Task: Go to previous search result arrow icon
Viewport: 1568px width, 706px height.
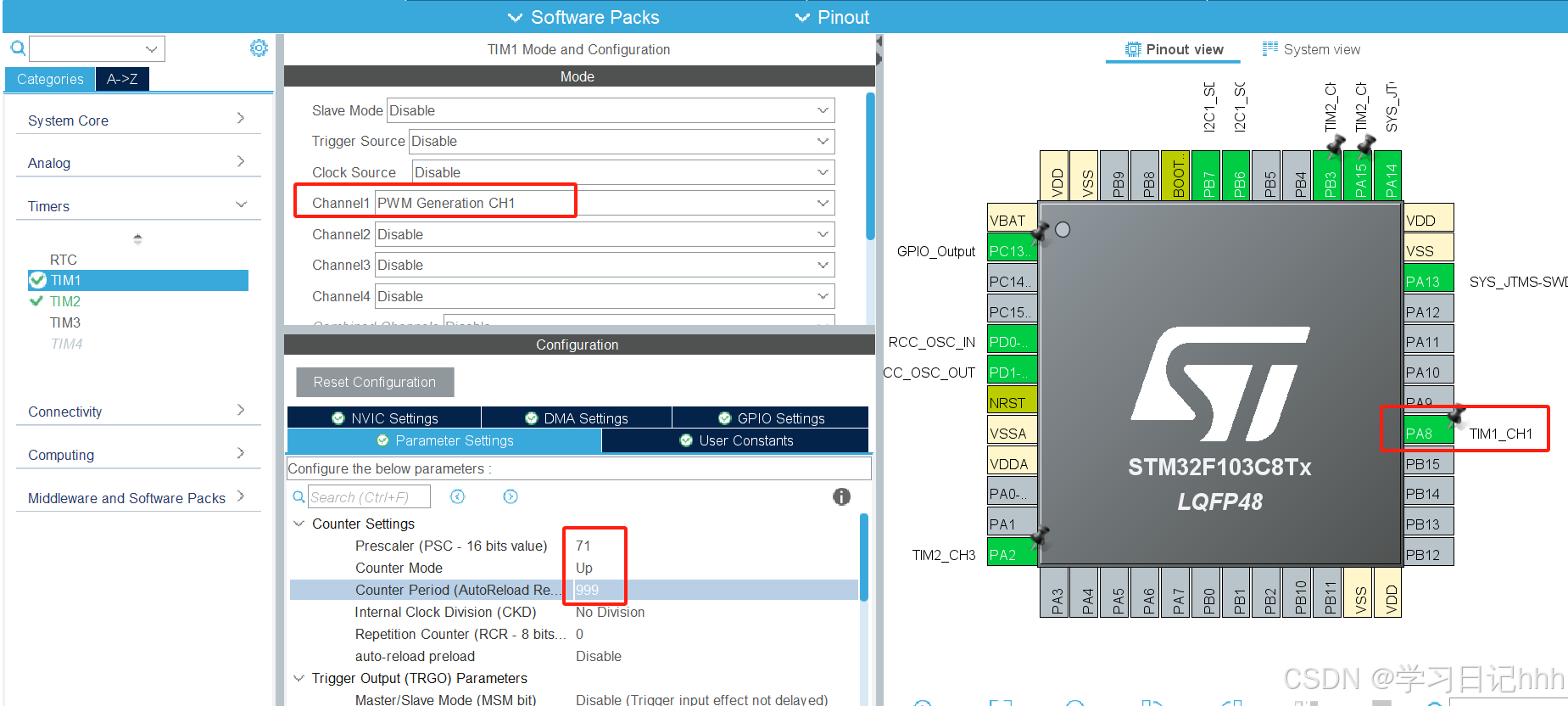Action: coord(457,497)
